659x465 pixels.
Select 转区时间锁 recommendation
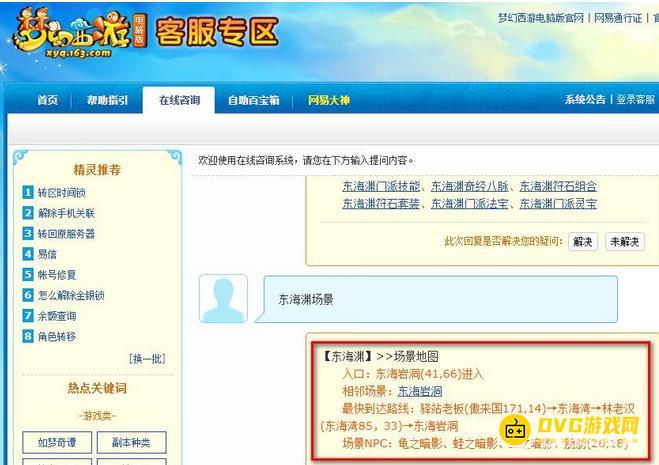point(62,193)
